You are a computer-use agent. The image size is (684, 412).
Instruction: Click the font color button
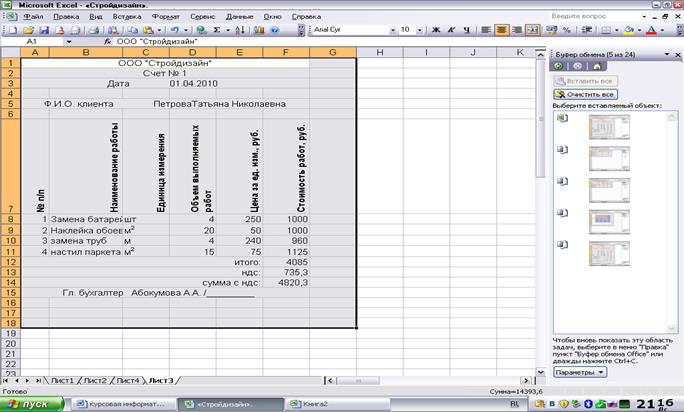(x=651, y=31)
